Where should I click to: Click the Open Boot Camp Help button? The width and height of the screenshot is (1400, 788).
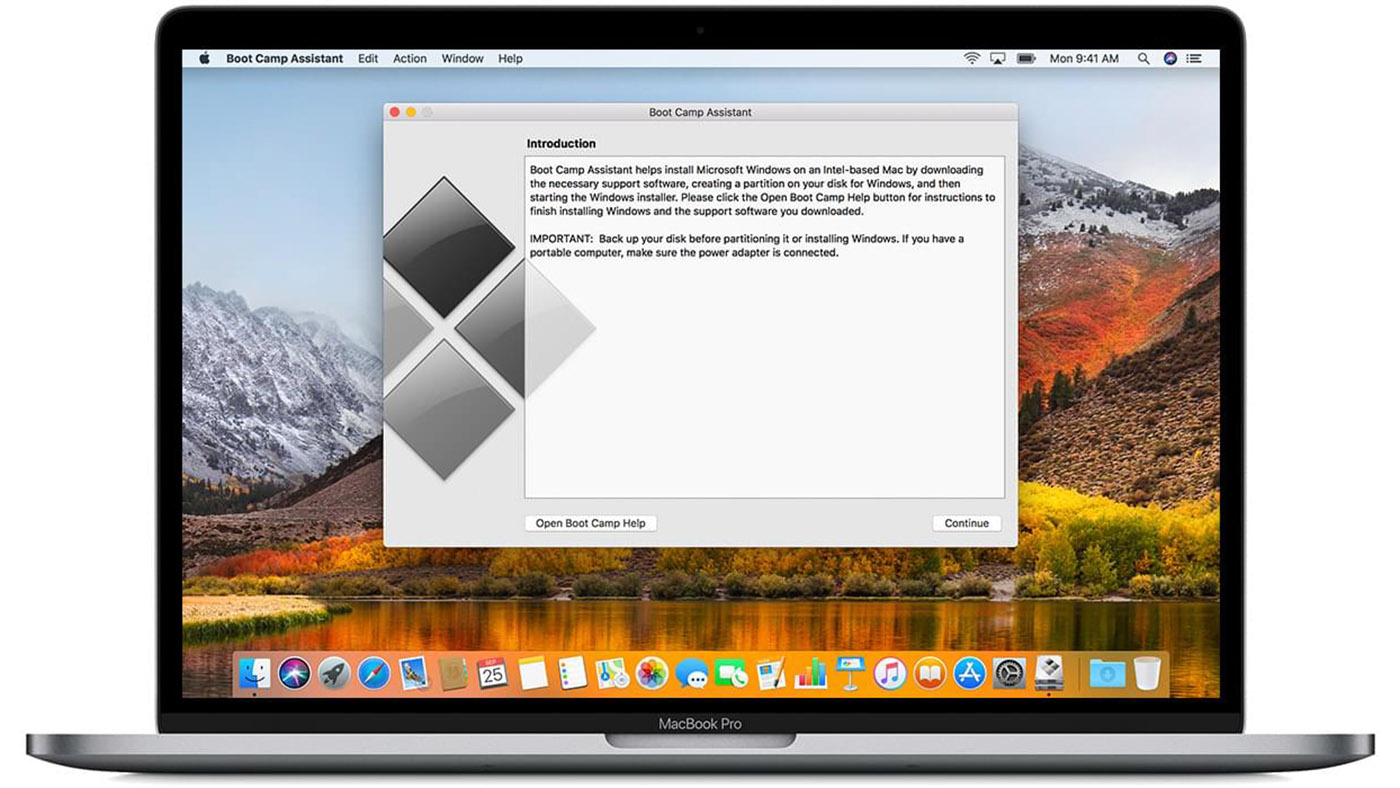[590, 523]
